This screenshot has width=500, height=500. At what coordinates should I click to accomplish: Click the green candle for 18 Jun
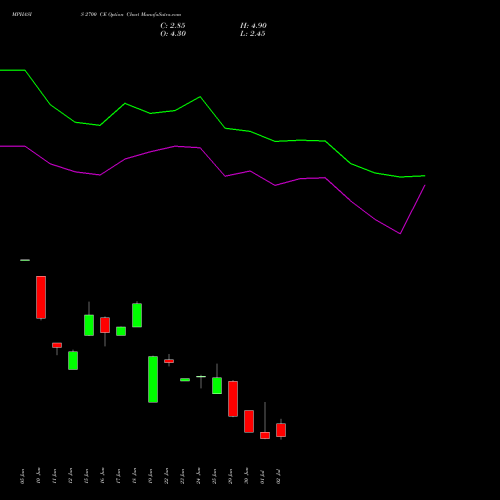137,315
